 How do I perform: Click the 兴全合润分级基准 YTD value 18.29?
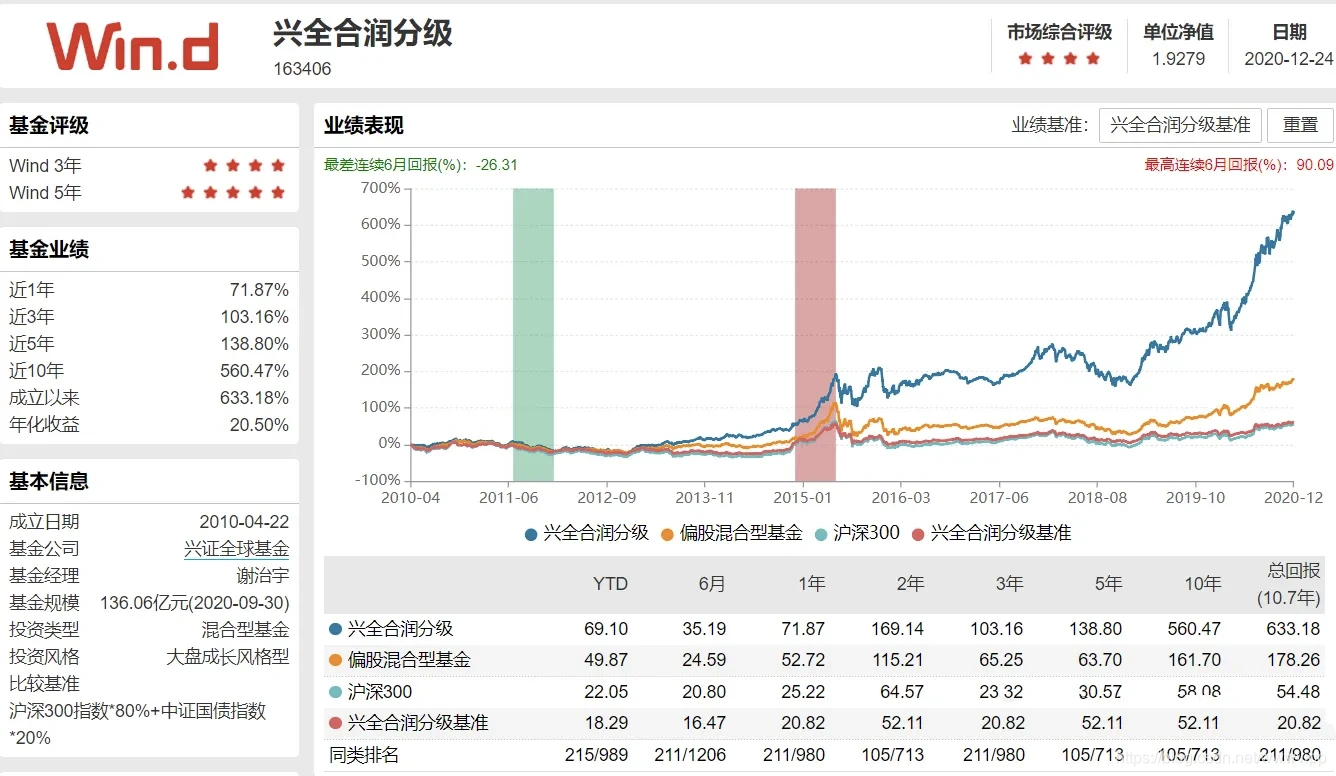coord(606,723)
